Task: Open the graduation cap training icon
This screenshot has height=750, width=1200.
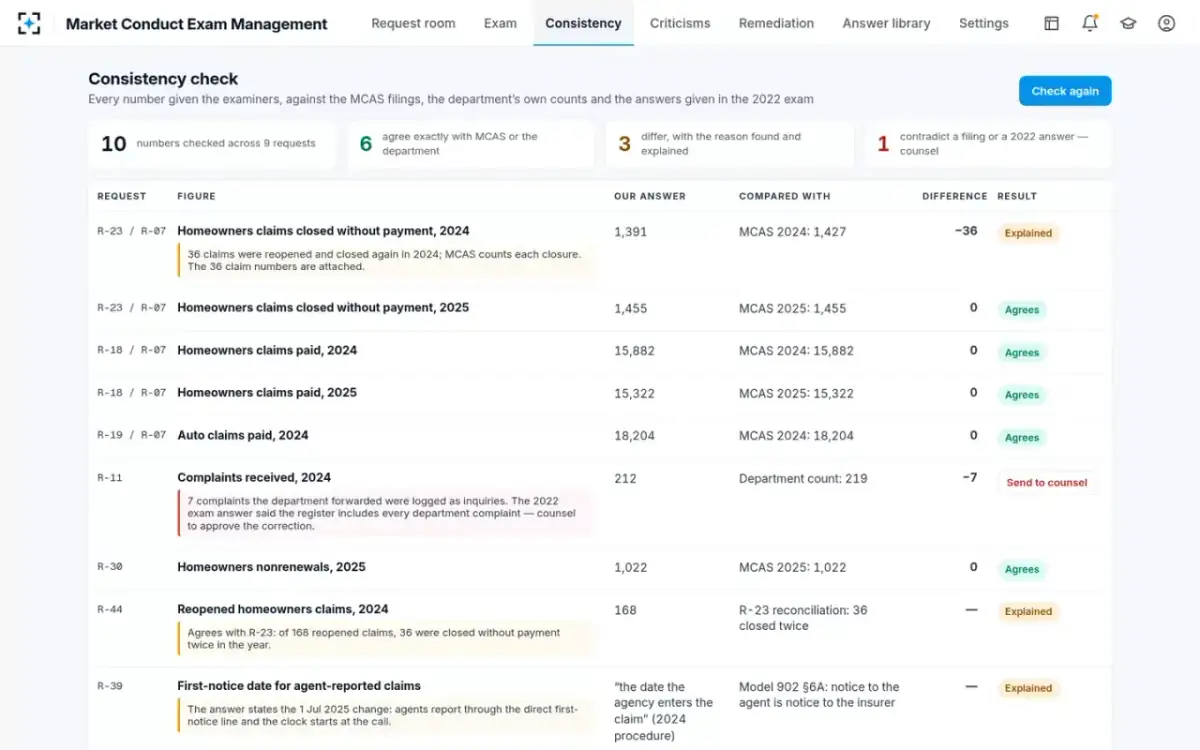Action: (x=1128, y=23)
